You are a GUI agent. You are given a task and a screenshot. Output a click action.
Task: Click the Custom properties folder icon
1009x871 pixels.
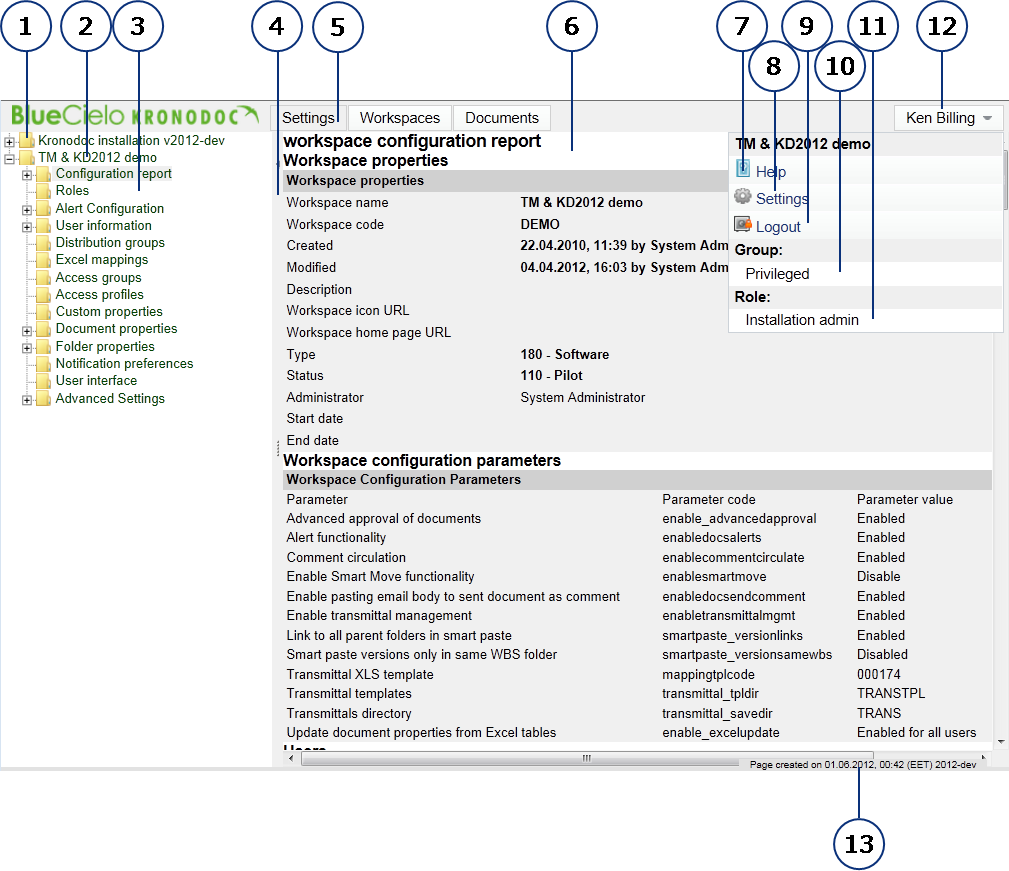44,312
